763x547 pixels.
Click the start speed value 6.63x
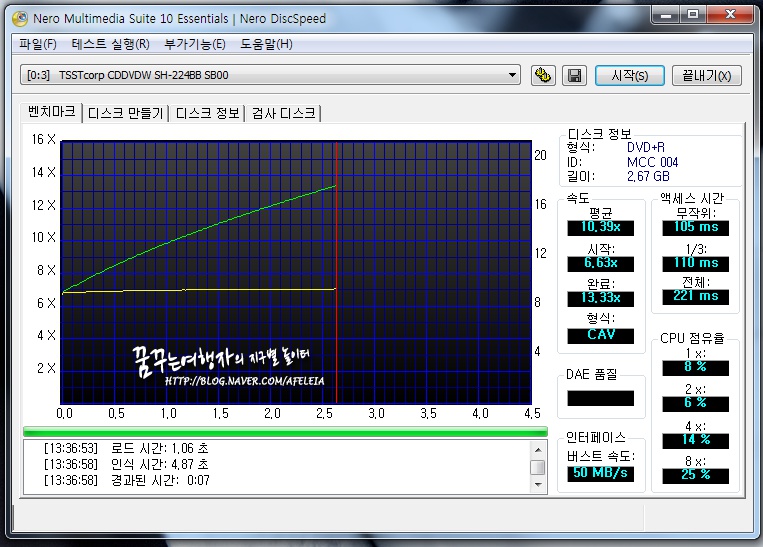pyautogui.click(x=600, y=263)
